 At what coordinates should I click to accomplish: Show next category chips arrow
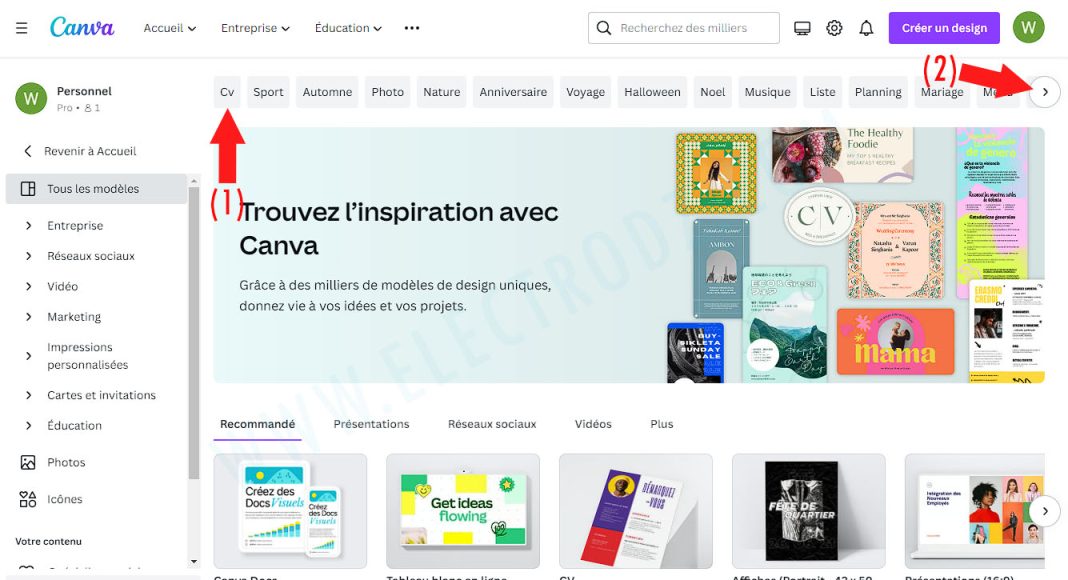pyautogui.click(x=1045, y=92)
